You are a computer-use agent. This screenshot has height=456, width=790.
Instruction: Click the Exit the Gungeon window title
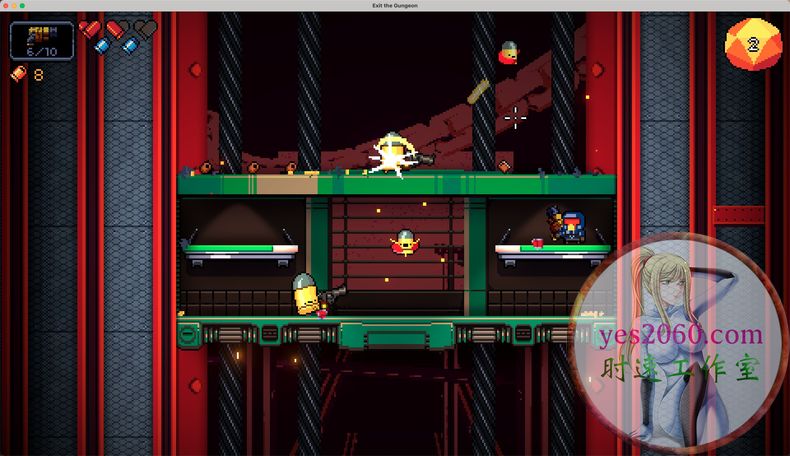(x=395, y=6)
